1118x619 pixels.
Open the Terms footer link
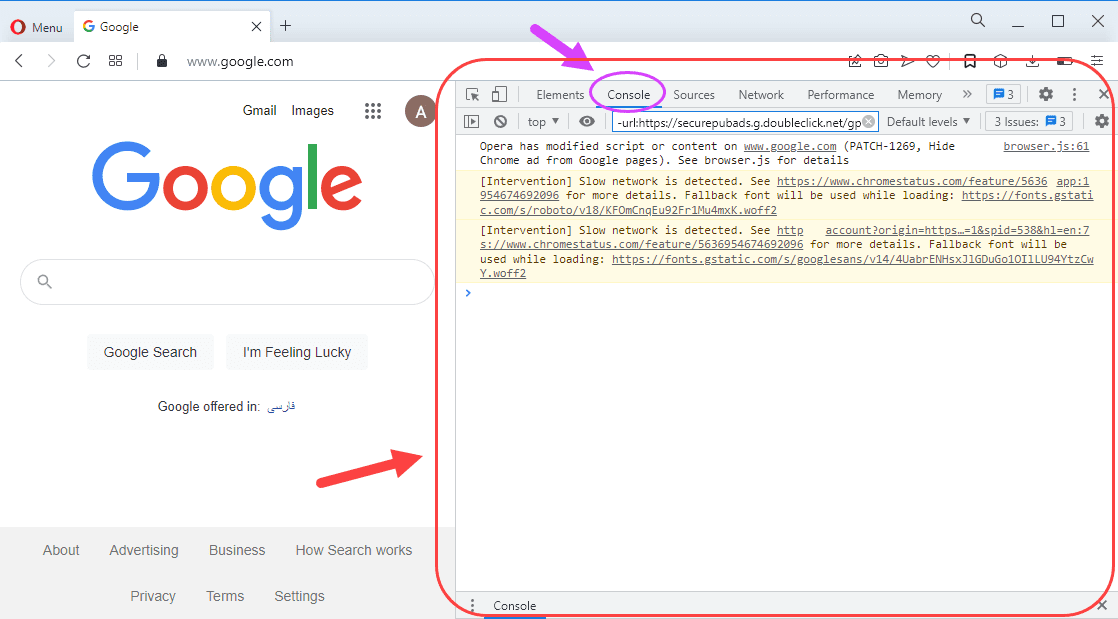click(225, 596)
